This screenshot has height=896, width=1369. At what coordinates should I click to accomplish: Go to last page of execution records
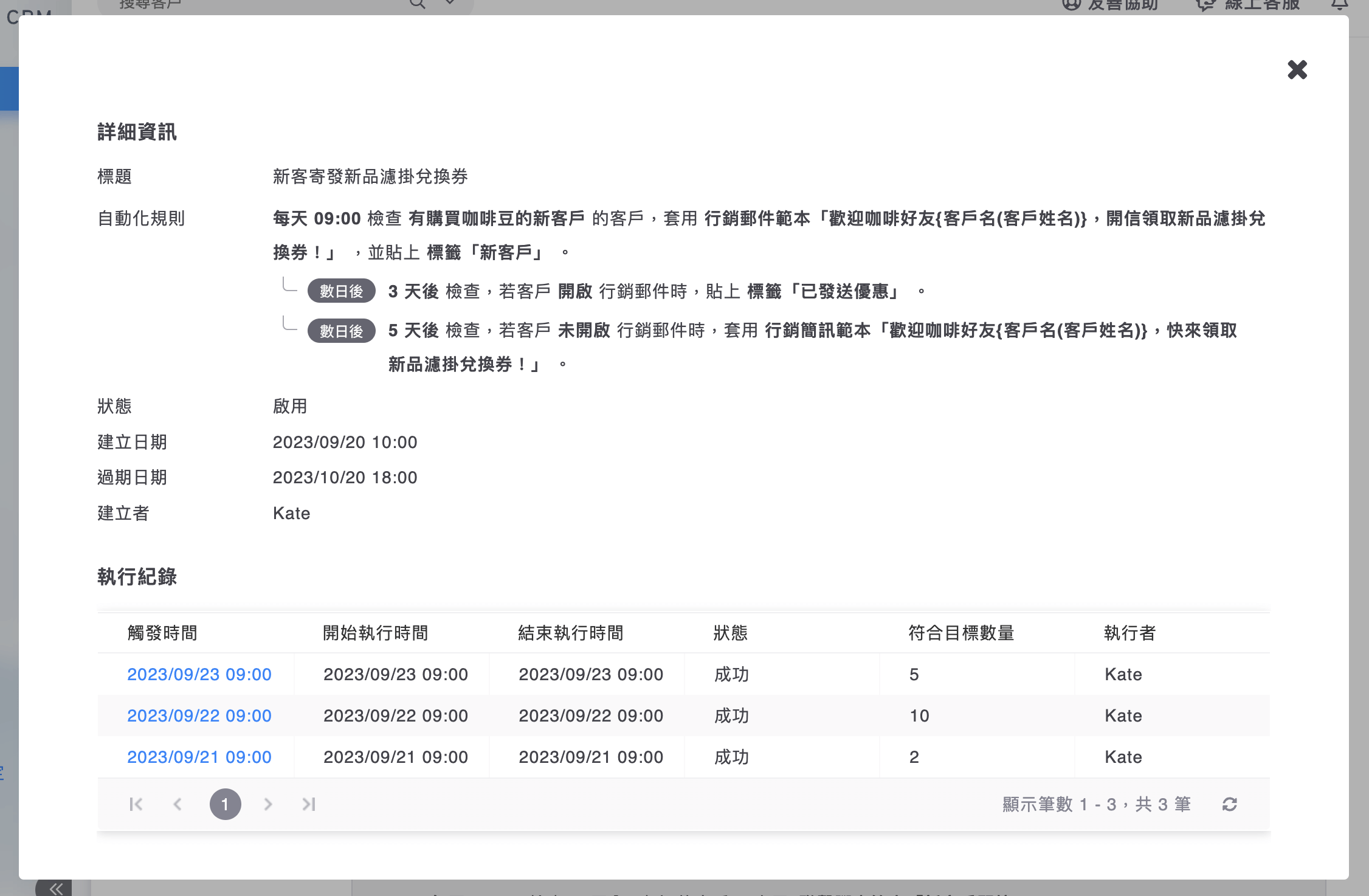(x=309, y=804)
